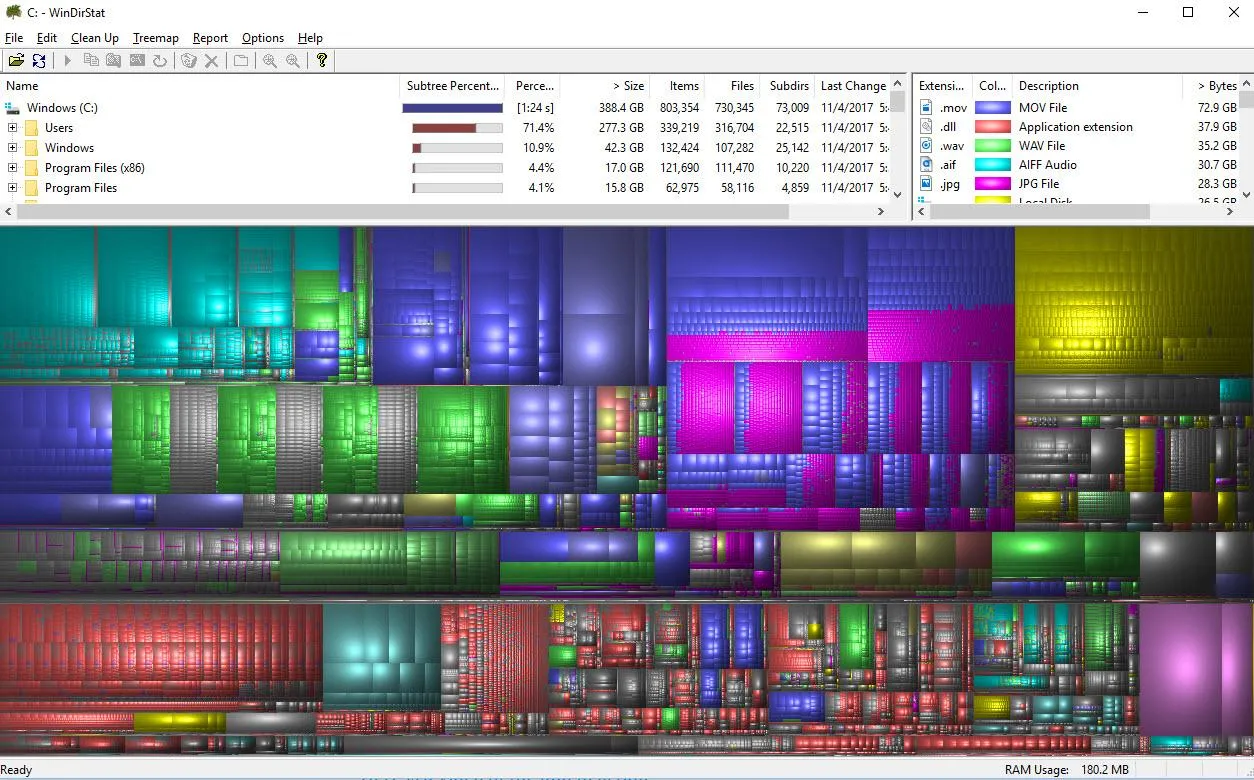Click the directory list scroll up arrow
The image size is (1254, 780).
[897, 86]
